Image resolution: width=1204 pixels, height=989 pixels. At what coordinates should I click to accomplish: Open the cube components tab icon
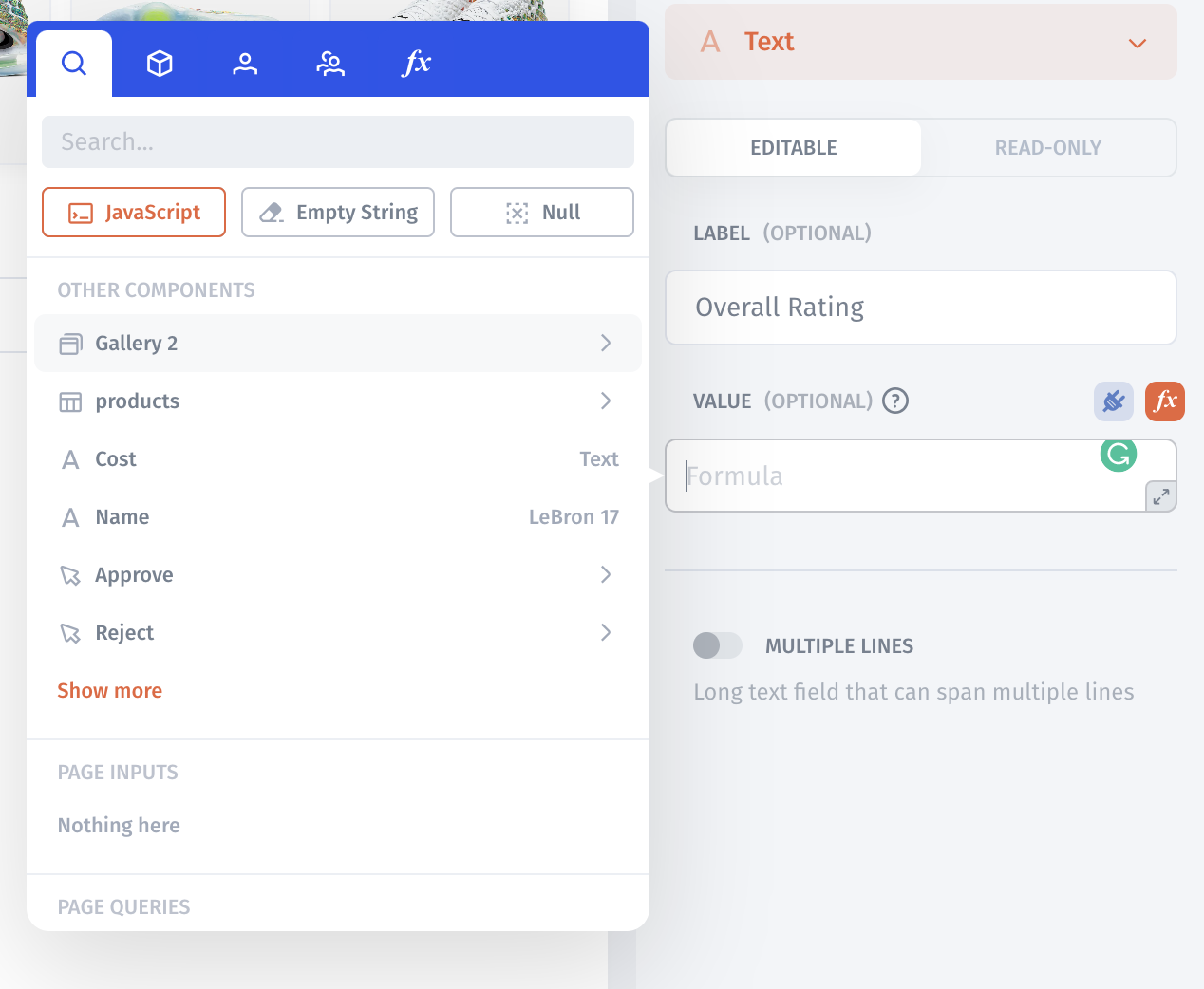[160, 64]
